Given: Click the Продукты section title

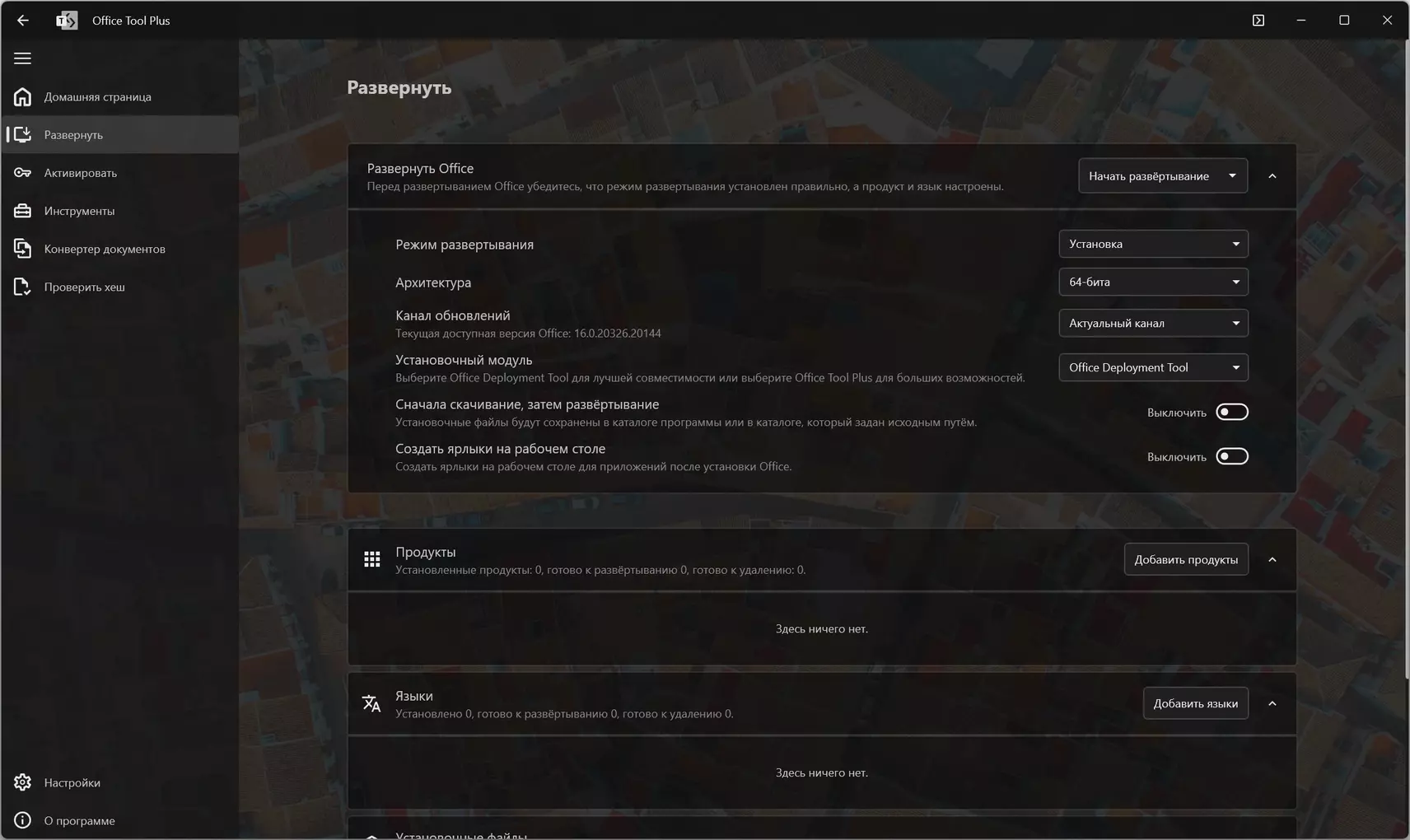Looking at the screenshot, I should (x=426, y=552).
